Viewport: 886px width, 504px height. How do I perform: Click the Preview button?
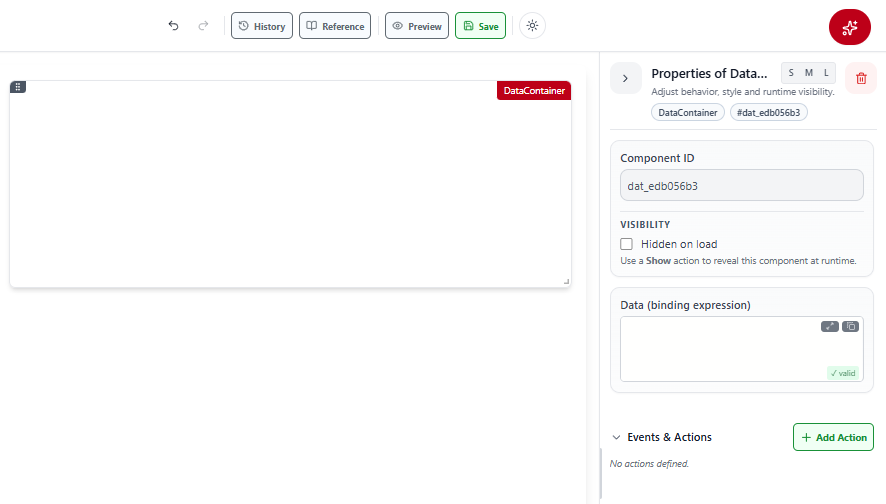(417, 26)
